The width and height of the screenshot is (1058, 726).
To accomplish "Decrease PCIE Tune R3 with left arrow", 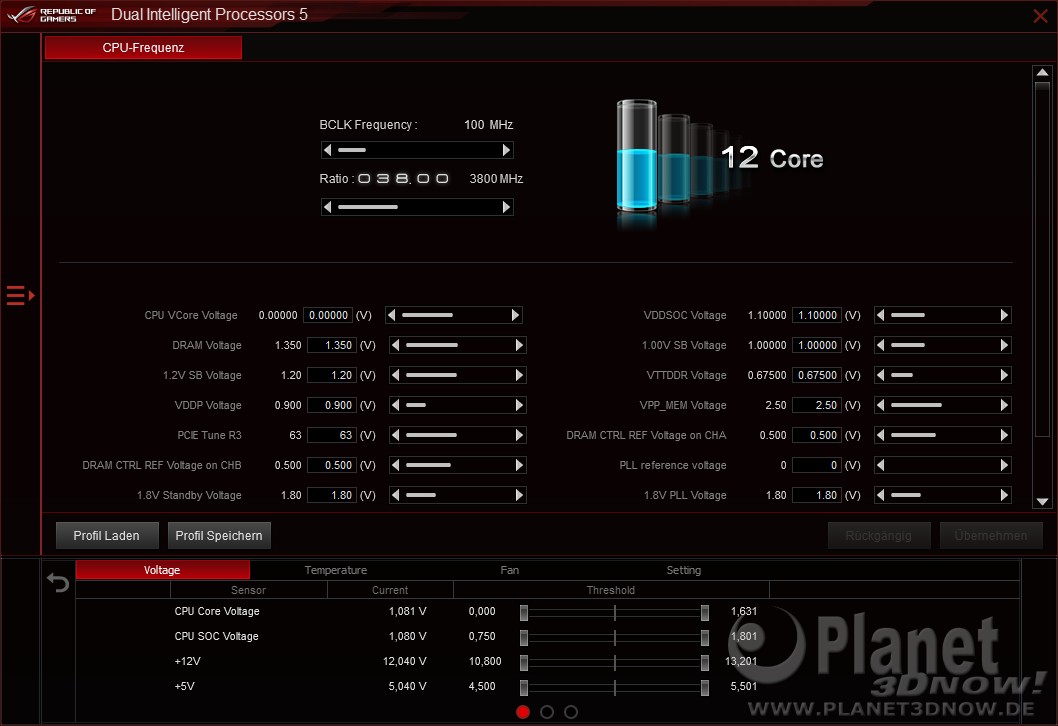I will (395, 435).
